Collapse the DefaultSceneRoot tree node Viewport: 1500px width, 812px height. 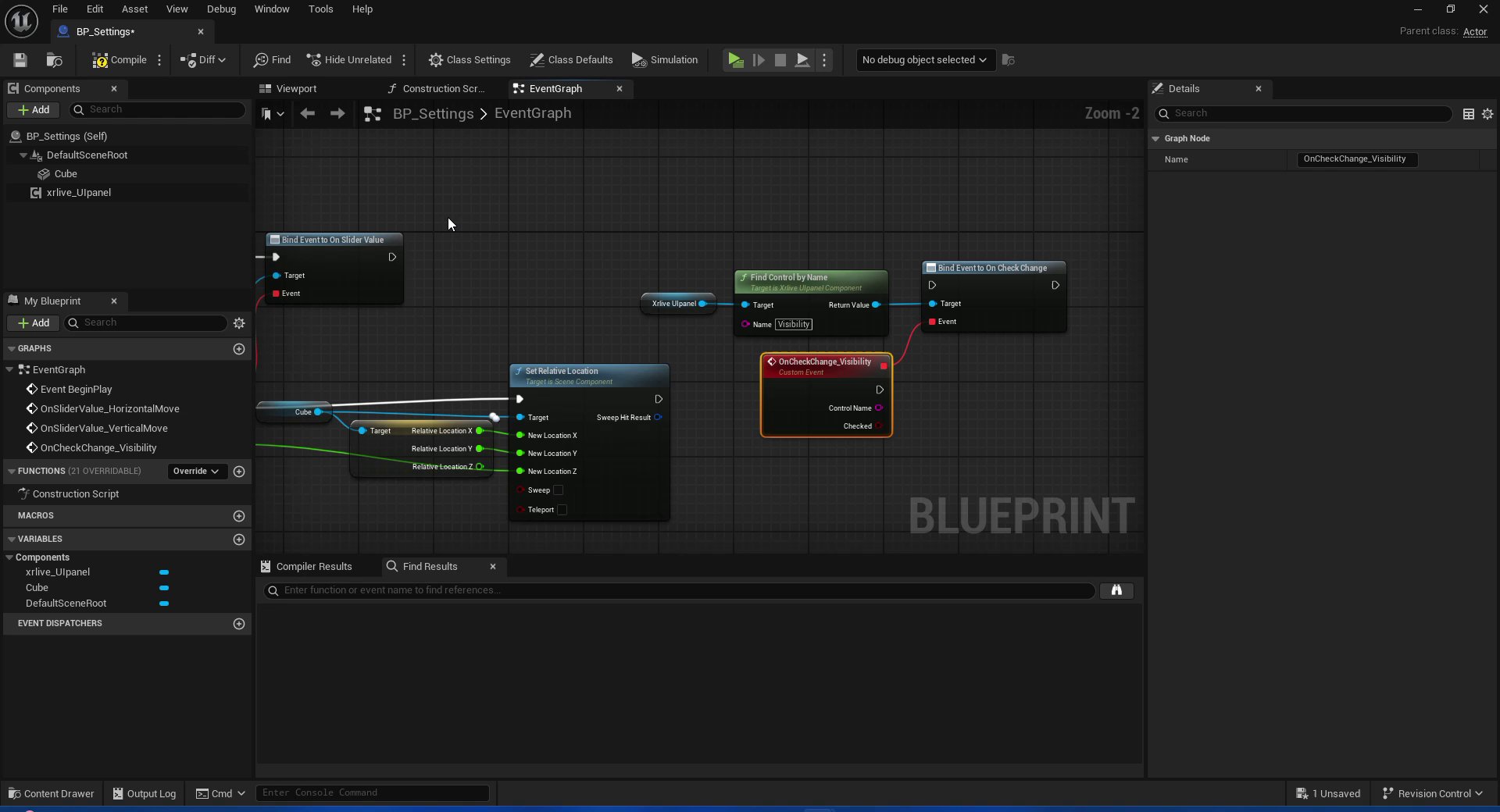(x=23, y=155)
